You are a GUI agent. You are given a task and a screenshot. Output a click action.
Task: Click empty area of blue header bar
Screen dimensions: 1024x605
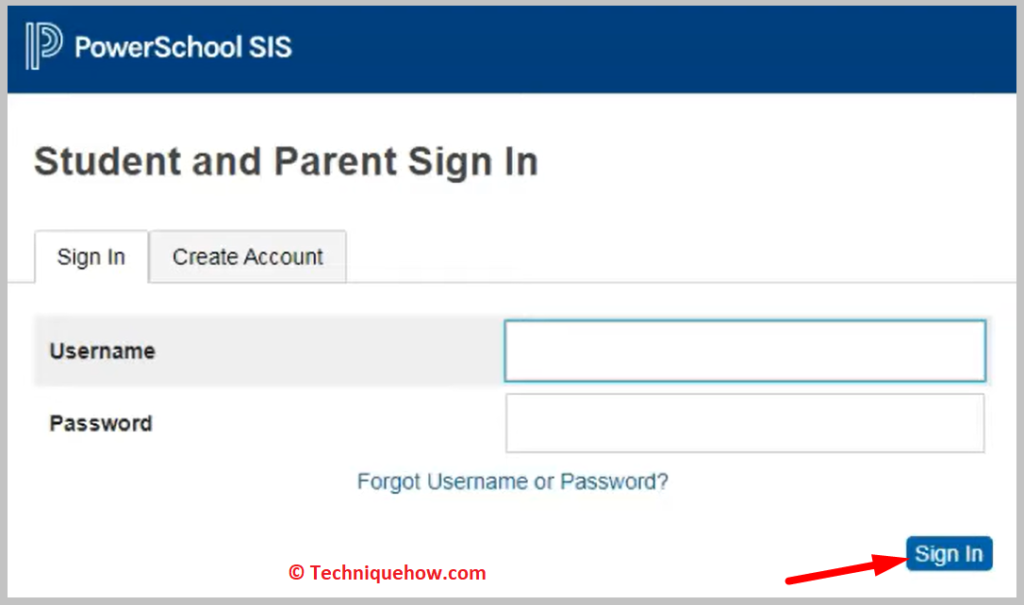coord(650,47)
